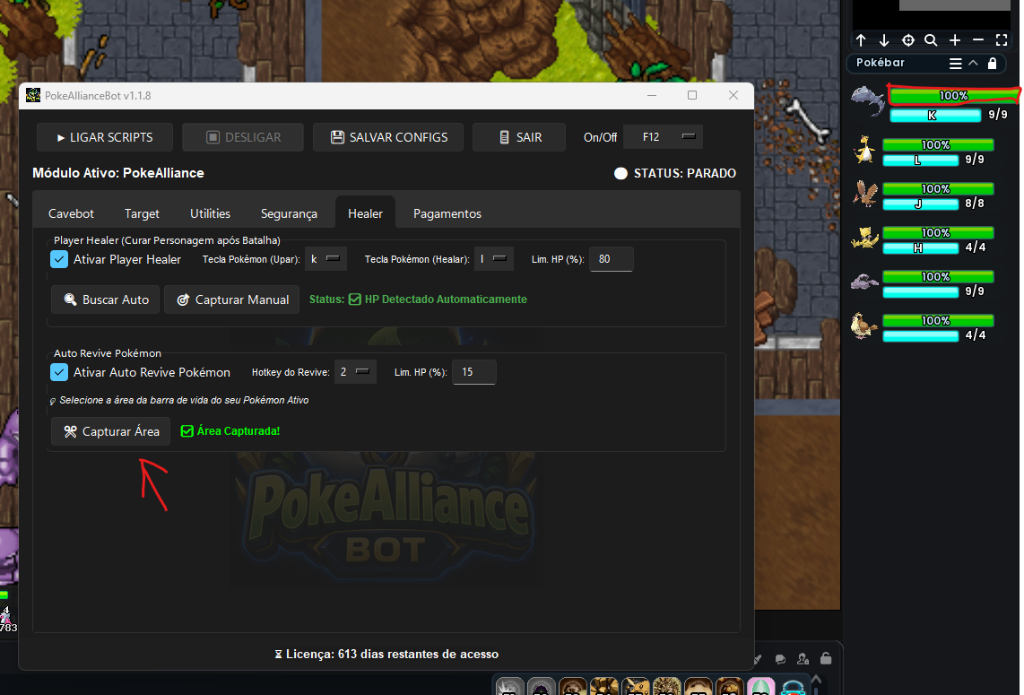Click the 100% HP bar above L hotkey
The width and height of the screenshot is (1024, 695).
tap(938, 144)
